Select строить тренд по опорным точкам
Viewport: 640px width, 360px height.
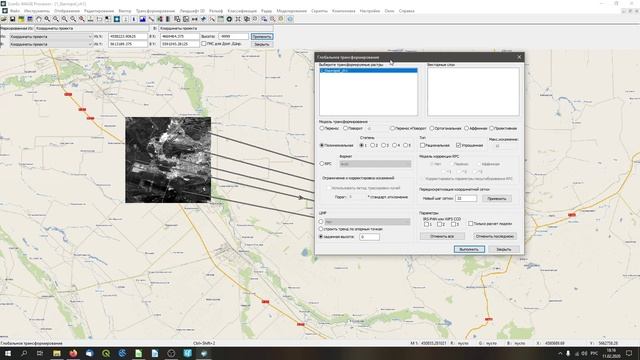point(321,229)
